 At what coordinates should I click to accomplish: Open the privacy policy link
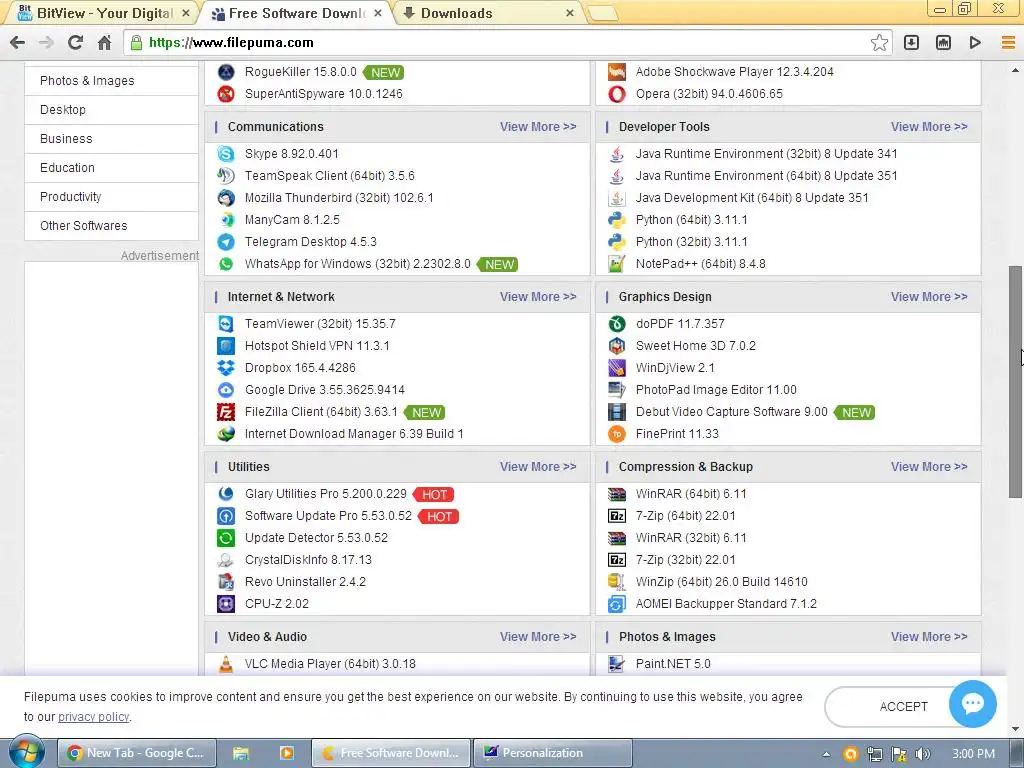93,717
